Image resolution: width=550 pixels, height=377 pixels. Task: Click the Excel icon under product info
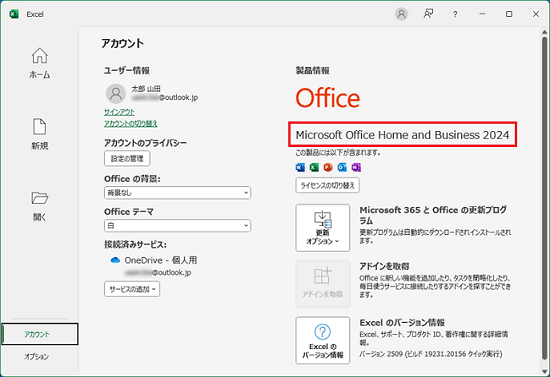(314, 168)
